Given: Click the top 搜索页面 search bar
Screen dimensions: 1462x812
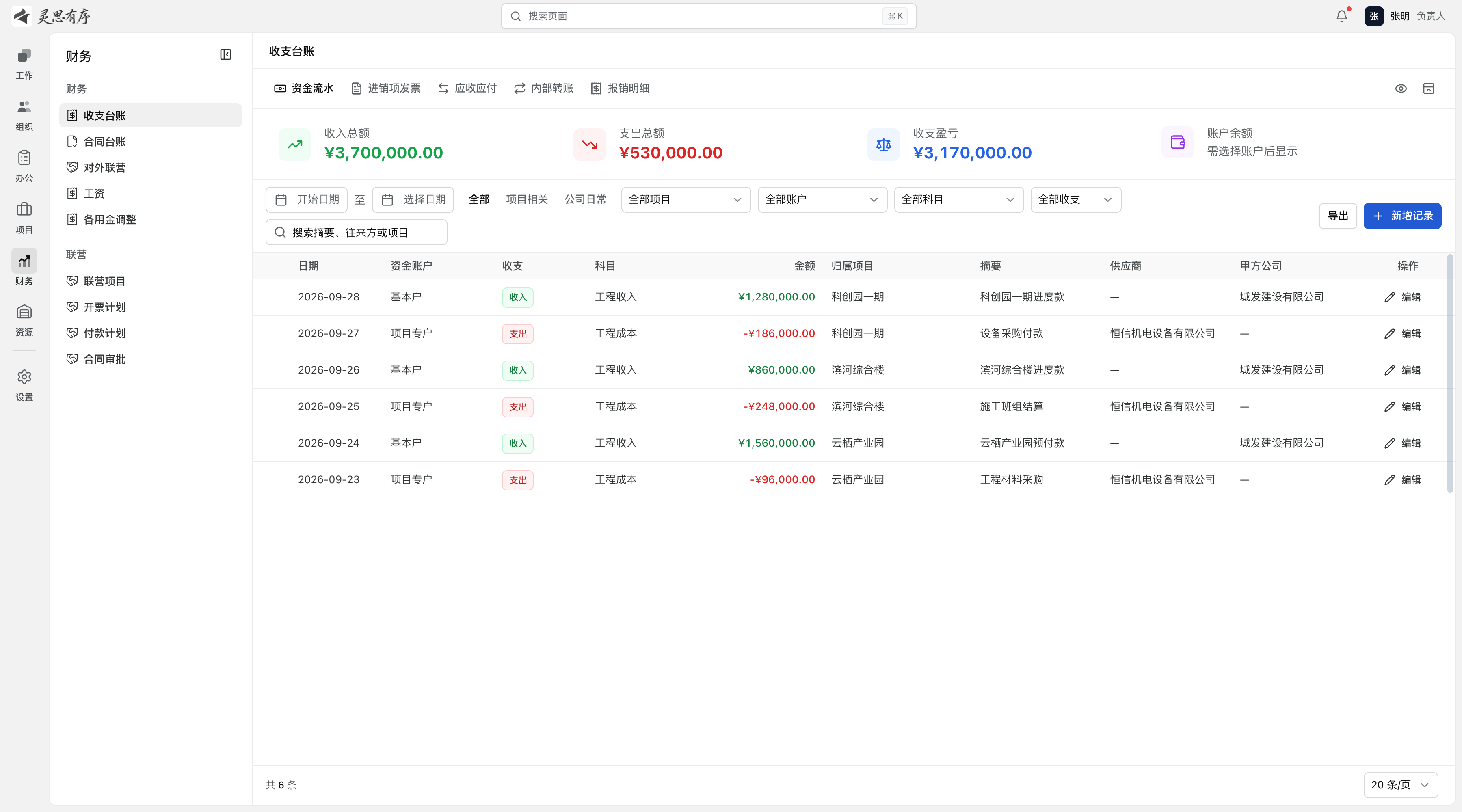Looking at the screenshot, I should click(708, 16).
